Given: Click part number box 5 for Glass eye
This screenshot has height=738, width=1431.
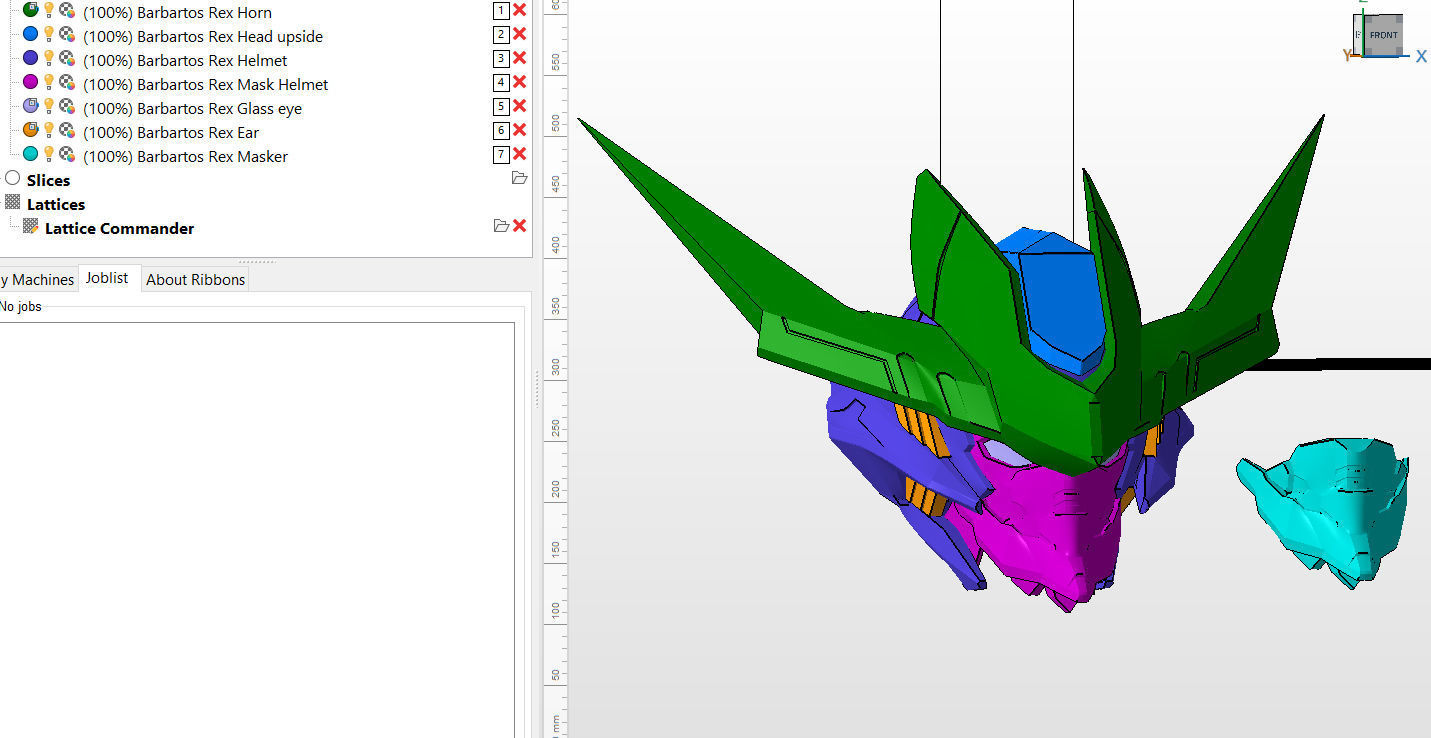Looking at the screenshot, I should (x=501, y=106).
